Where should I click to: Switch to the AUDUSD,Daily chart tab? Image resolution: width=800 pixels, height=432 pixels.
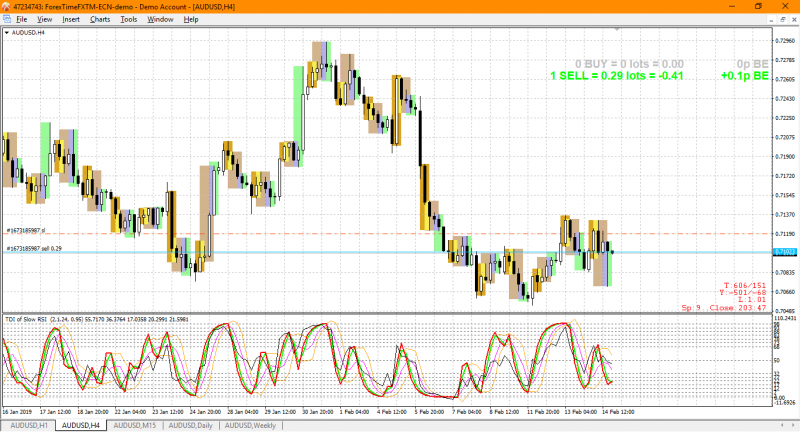coord(190,425)
